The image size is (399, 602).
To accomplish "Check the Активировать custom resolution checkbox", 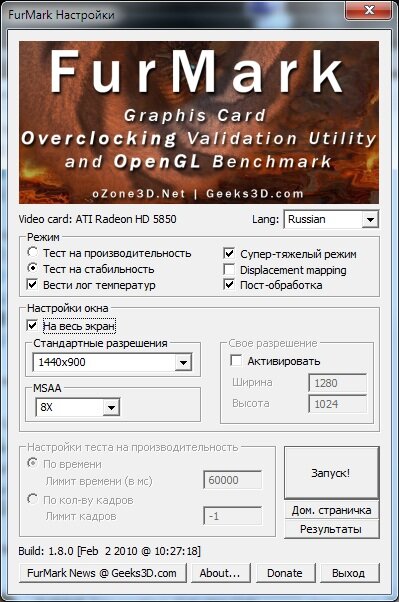I will (x=236, y=361).
